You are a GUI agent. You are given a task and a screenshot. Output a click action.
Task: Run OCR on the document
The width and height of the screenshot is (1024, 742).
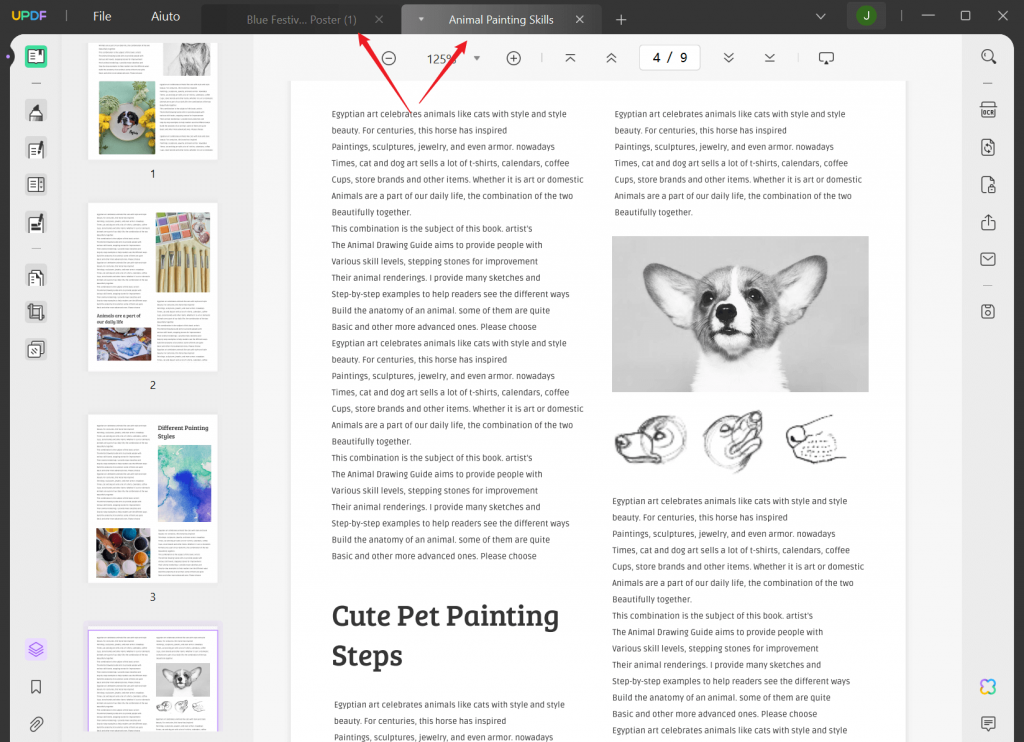pos(988,109)
